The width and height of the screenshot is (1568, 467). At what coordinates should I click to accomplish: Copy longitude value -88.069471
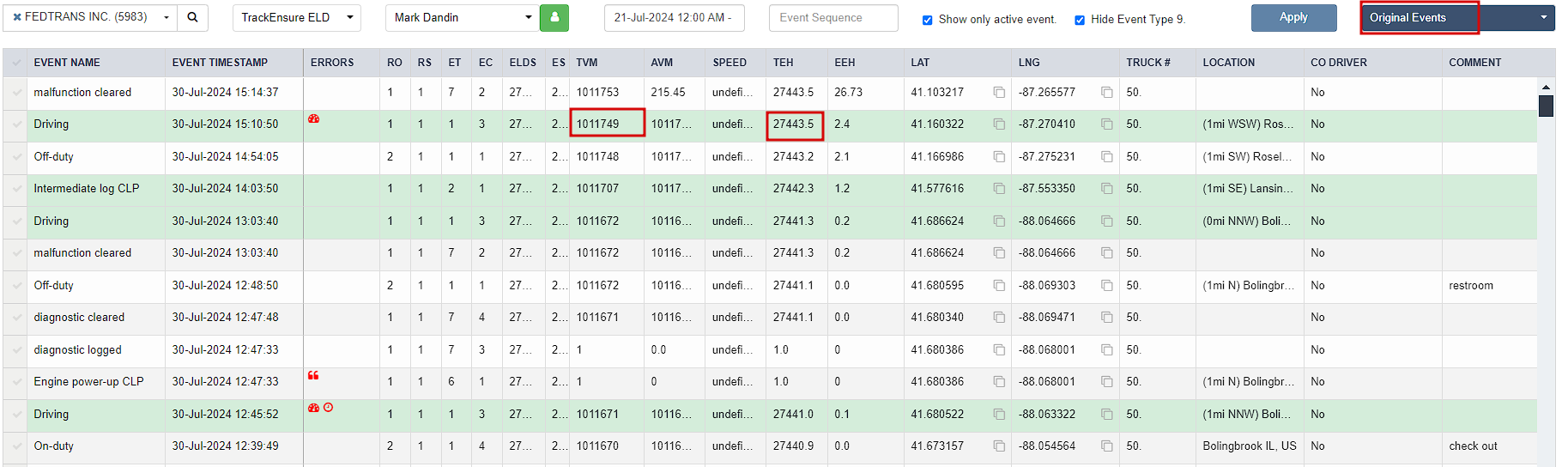(1107, 318)
